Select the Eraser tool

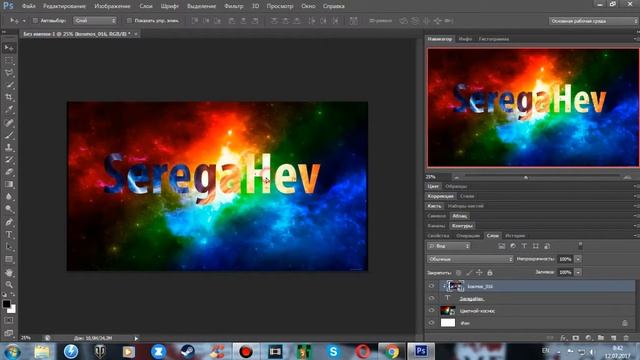pyautogui.click(x=9, y=172)
